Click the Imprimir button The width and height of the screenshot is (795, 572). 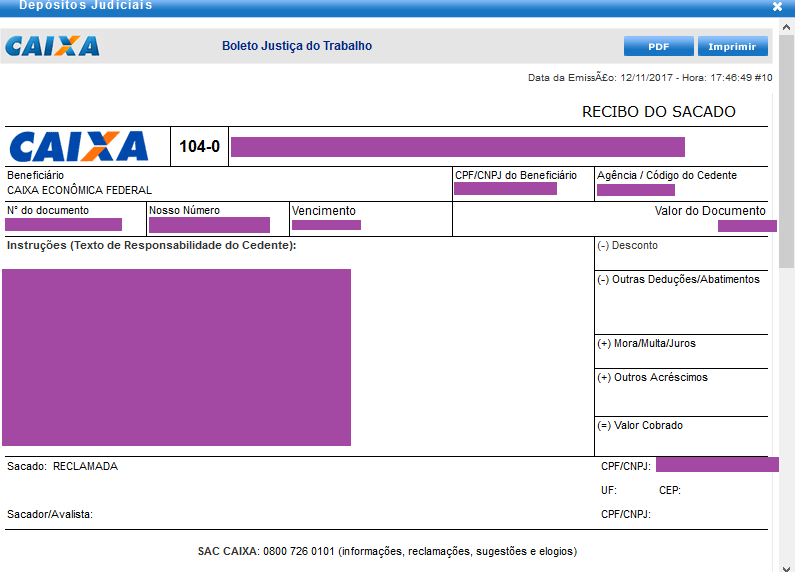point(733,46)
